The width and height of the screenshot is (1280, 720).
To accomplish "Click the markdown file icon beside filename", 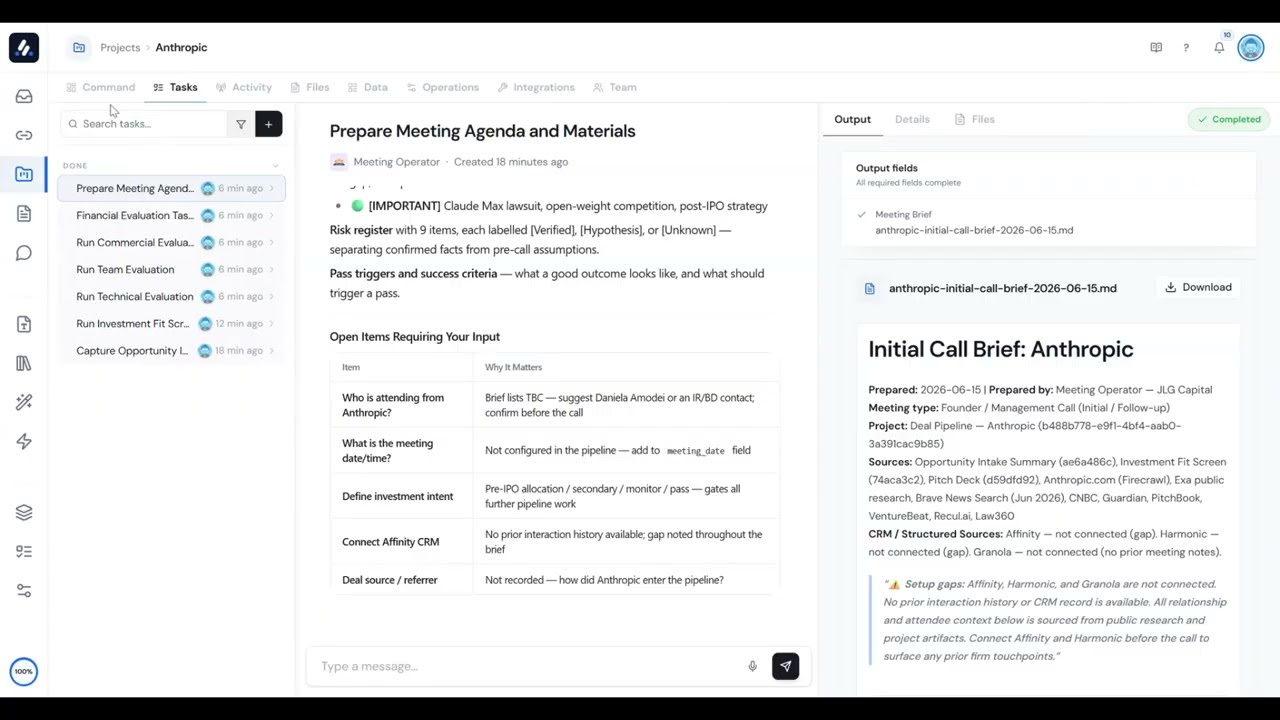I will coord(869,288).
